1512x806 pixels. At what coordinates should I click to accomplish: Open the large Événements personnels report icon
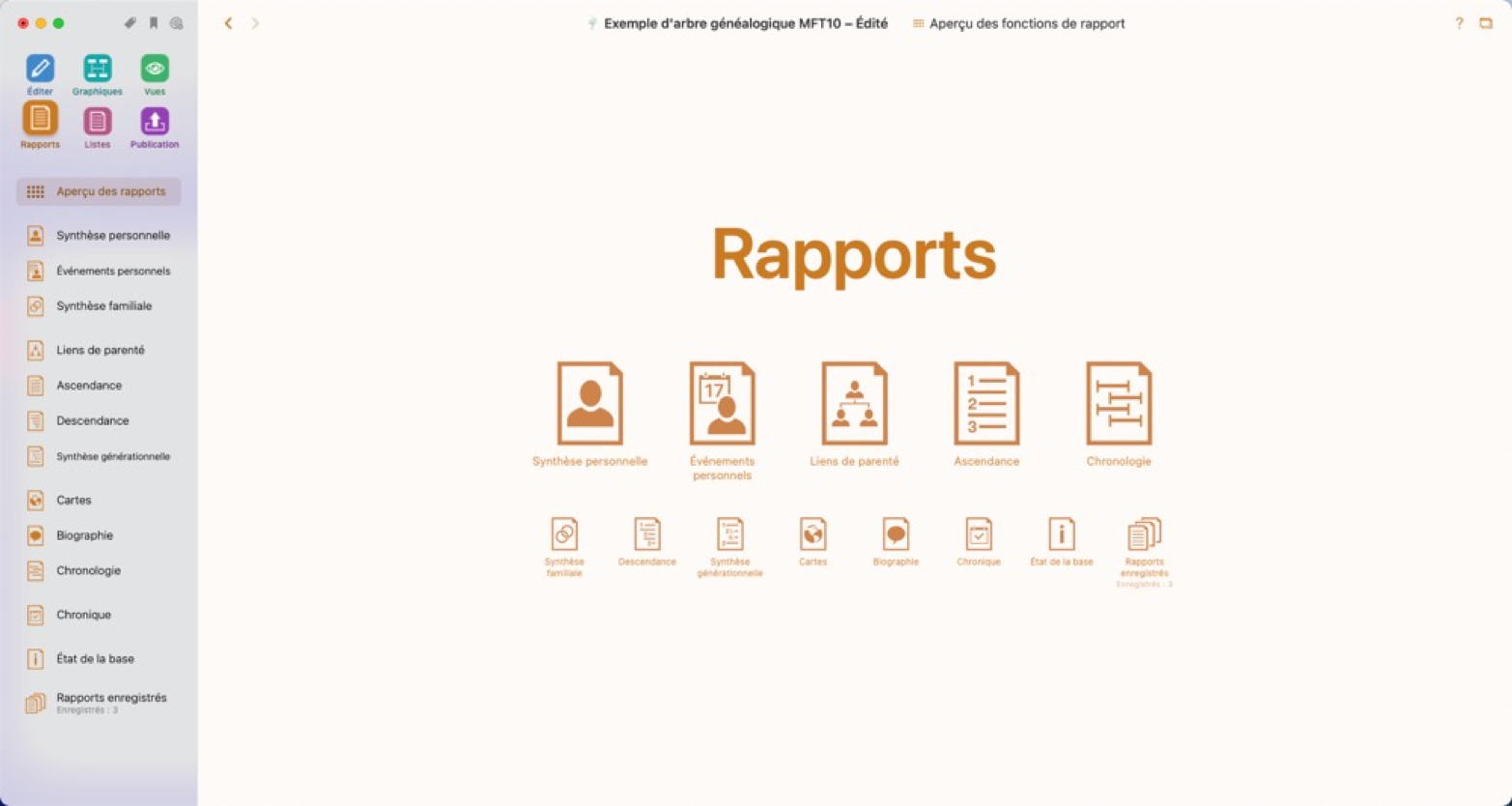722,403
